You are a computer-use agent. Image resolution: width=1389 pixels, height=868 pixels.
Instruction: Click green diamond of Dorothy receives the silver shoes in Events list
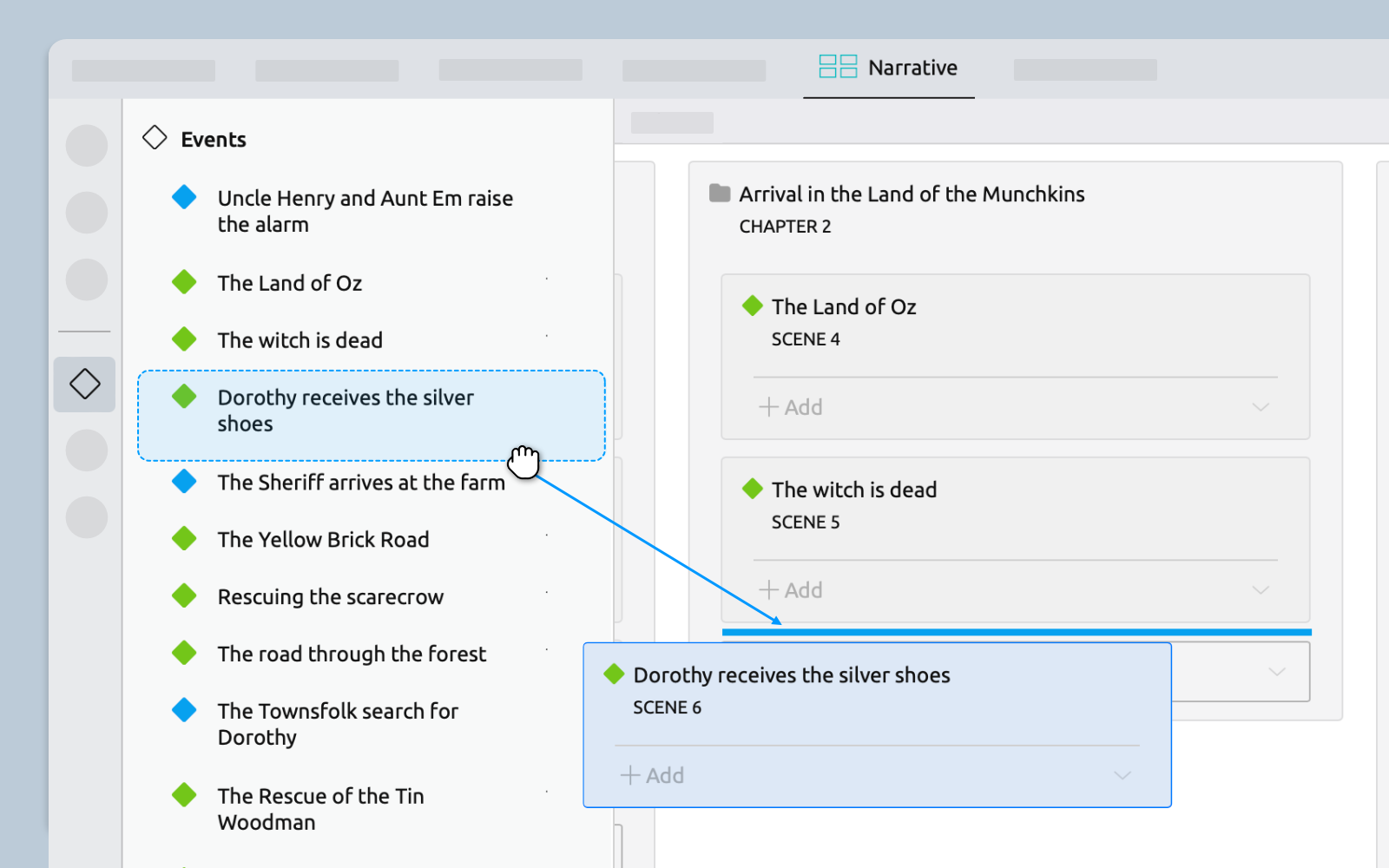[x=184, y=397]
